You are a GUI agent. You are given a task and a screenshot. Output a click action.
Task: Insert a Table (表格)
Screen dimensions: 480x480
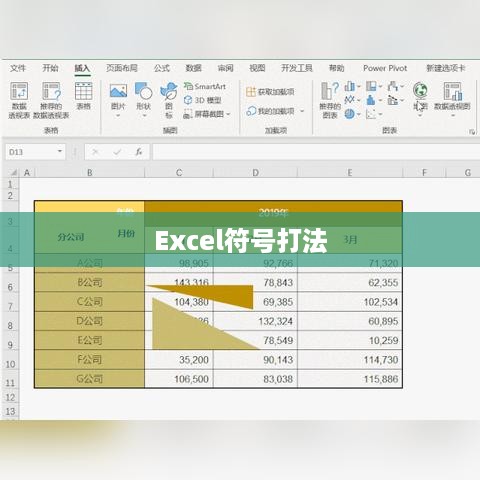click(x=84, y=96)
